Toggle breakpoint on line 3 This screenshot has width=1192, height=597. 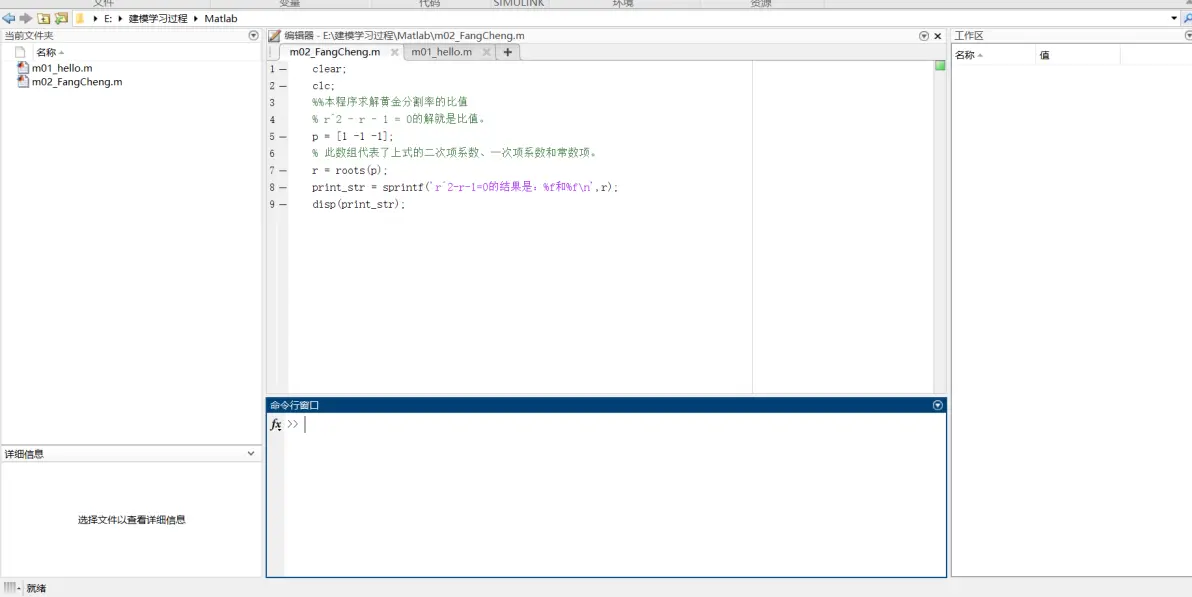283,103
